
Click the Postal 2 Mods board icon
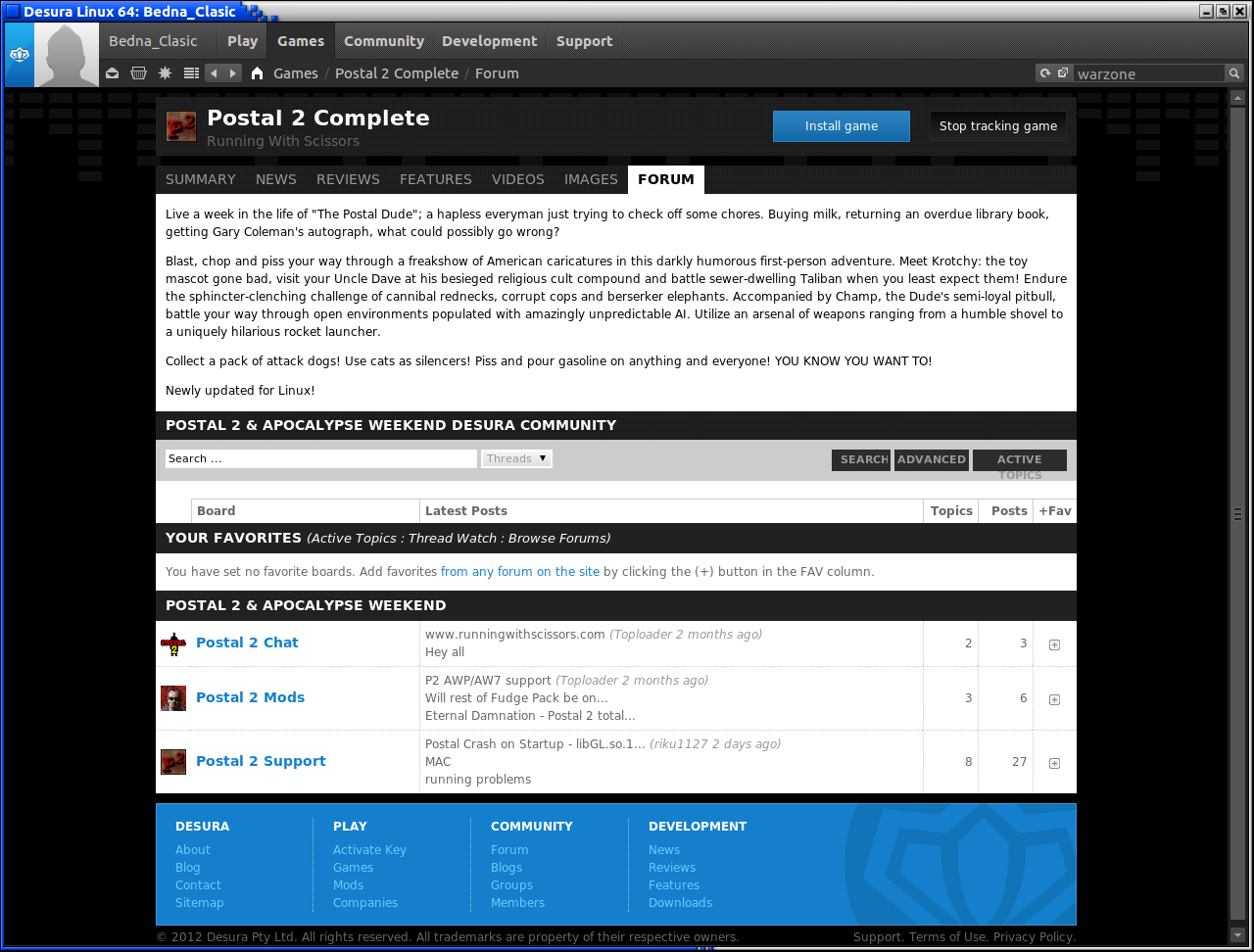coord(173,698)
